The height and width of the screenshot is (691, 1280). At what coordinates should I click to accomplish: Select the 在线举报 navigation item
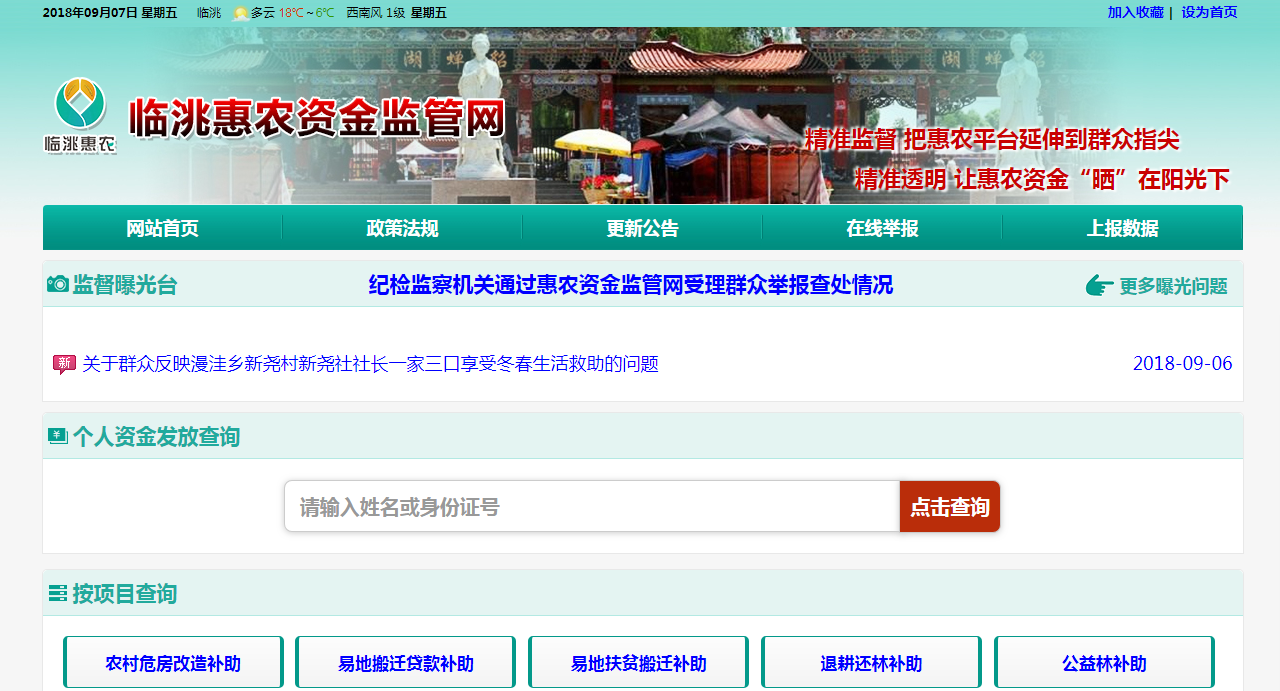pos(882,227)
